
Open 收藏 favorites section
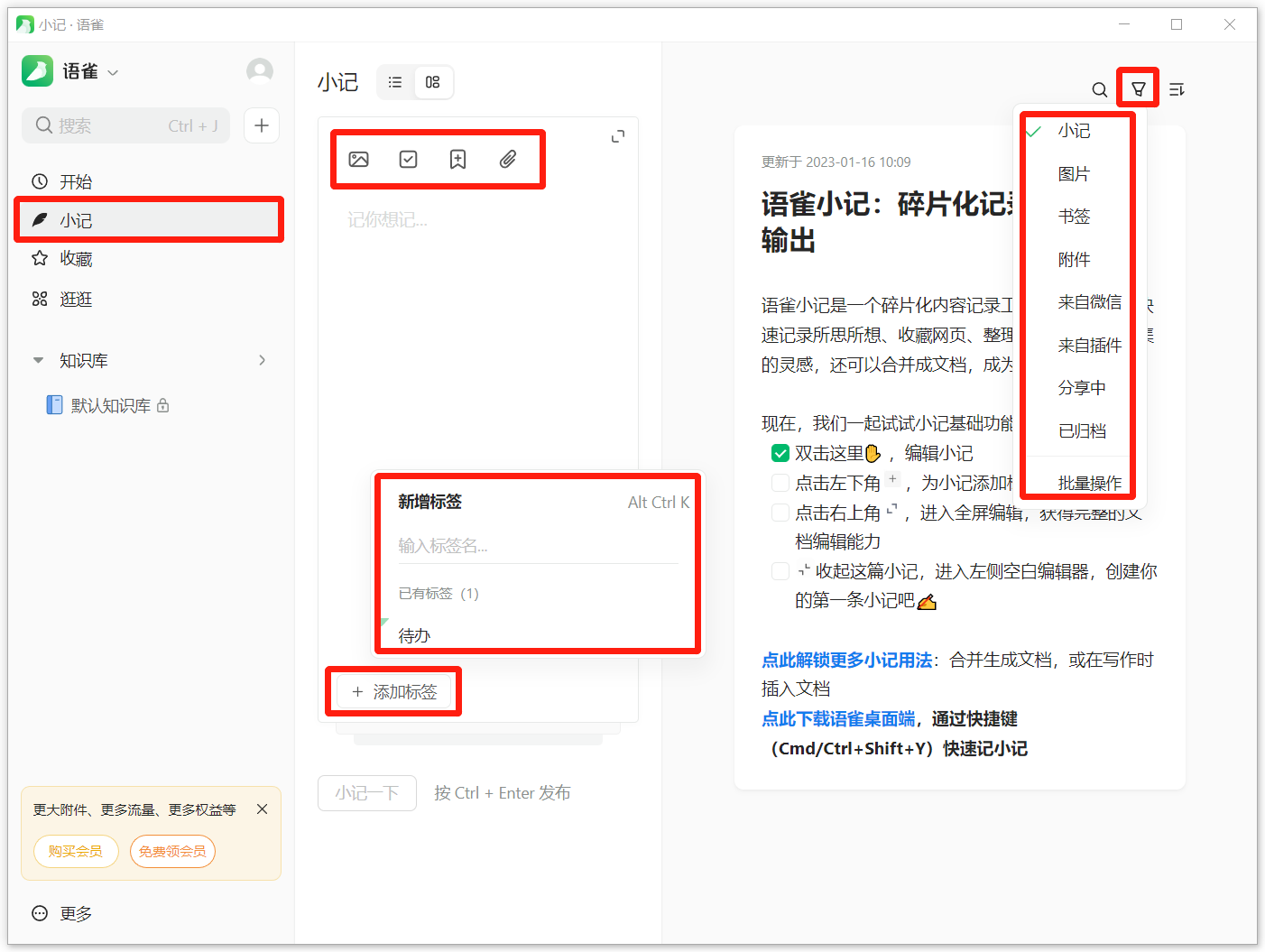(x=150, y=259)
